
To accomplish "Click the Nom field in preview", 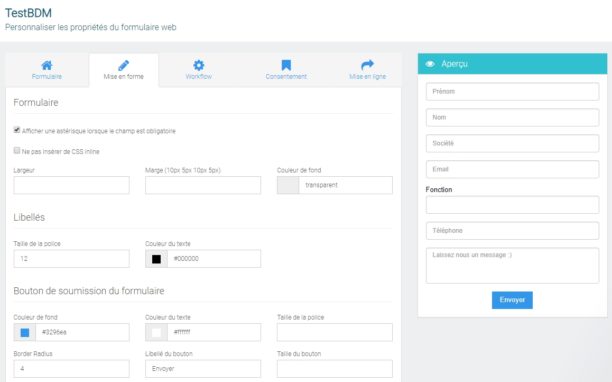I will coord(512,117).
